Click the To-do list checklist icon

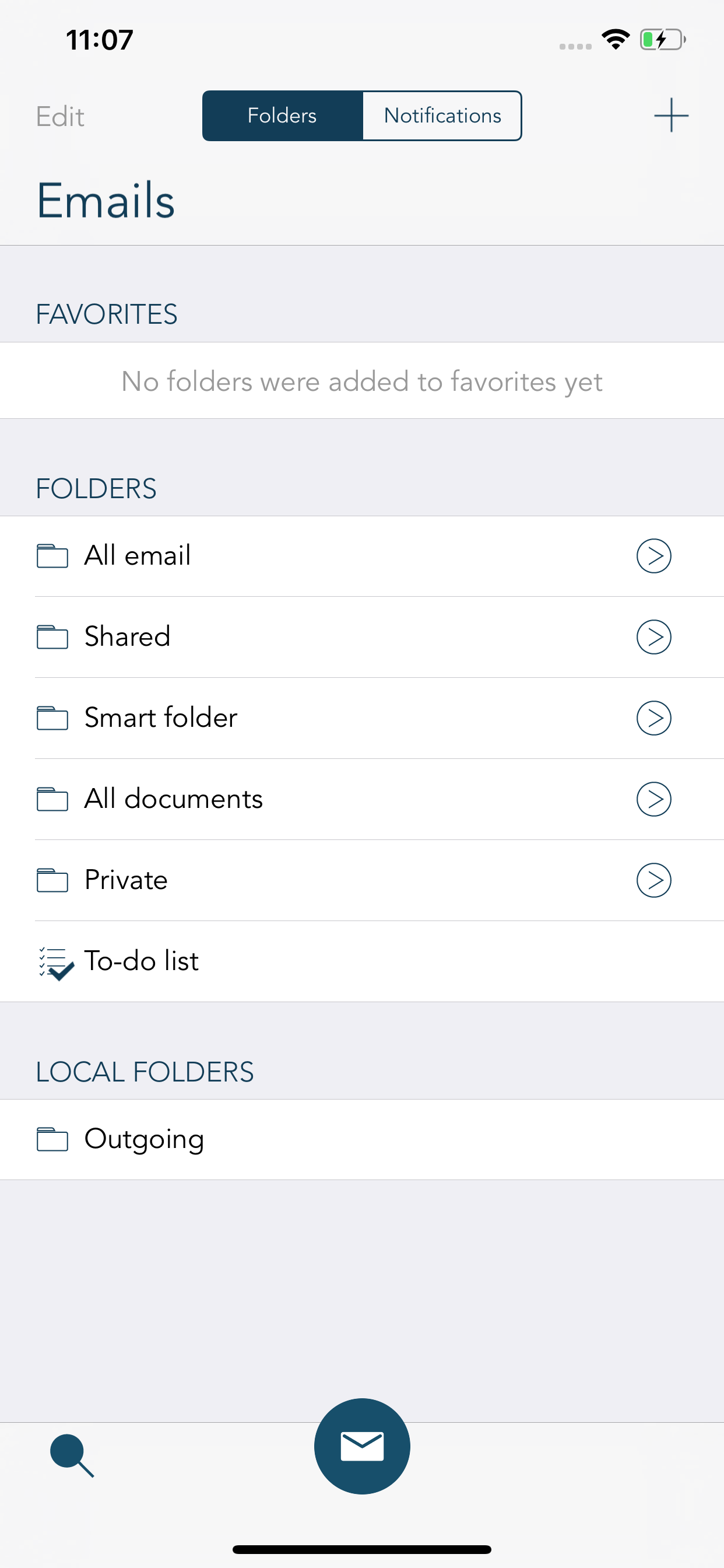[56, 964]
